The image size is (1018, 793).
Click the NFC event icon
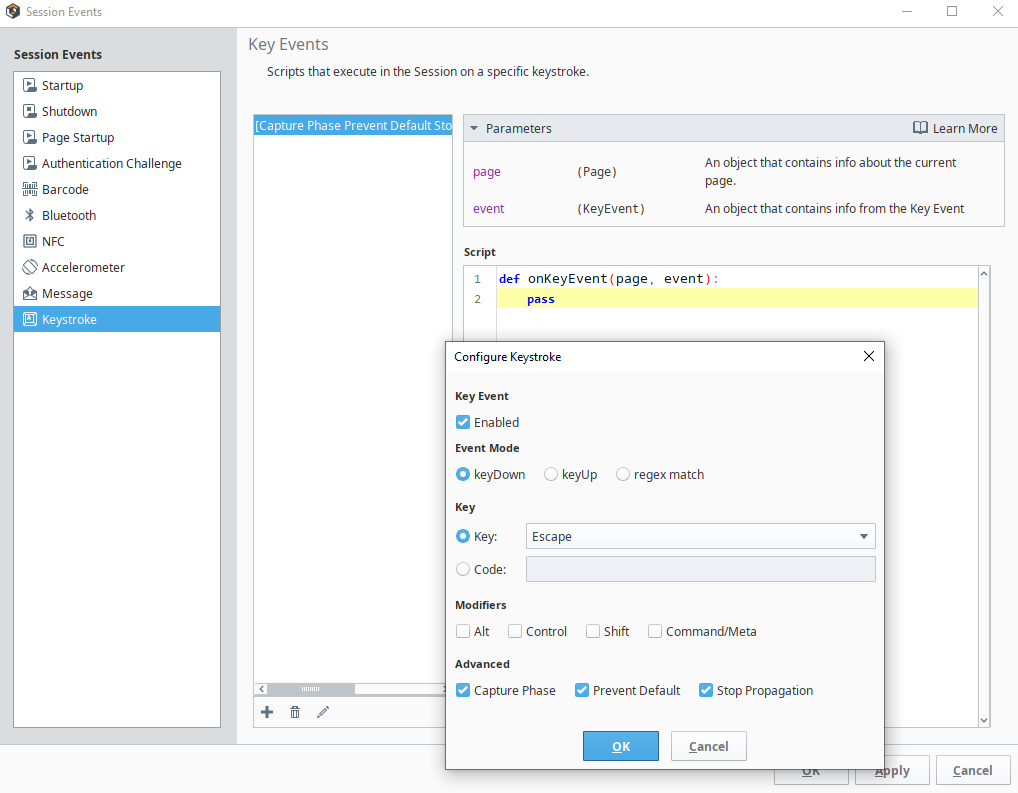[30, 241]
